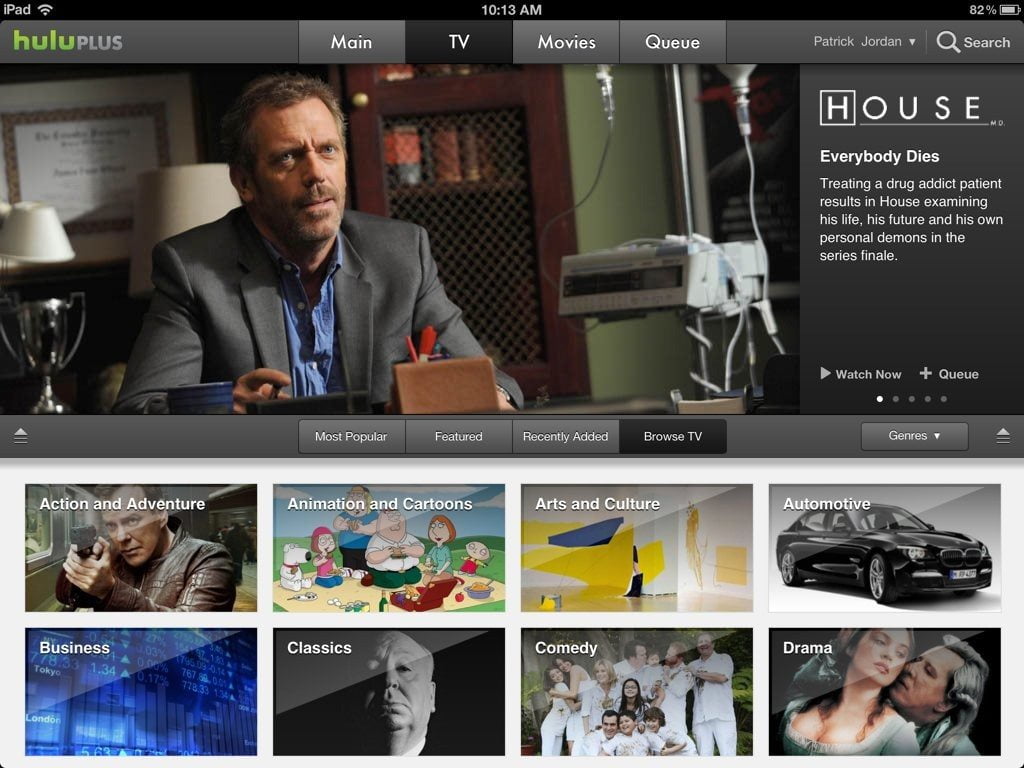Browse the Comedy genre tile

[x=637, y=692]
